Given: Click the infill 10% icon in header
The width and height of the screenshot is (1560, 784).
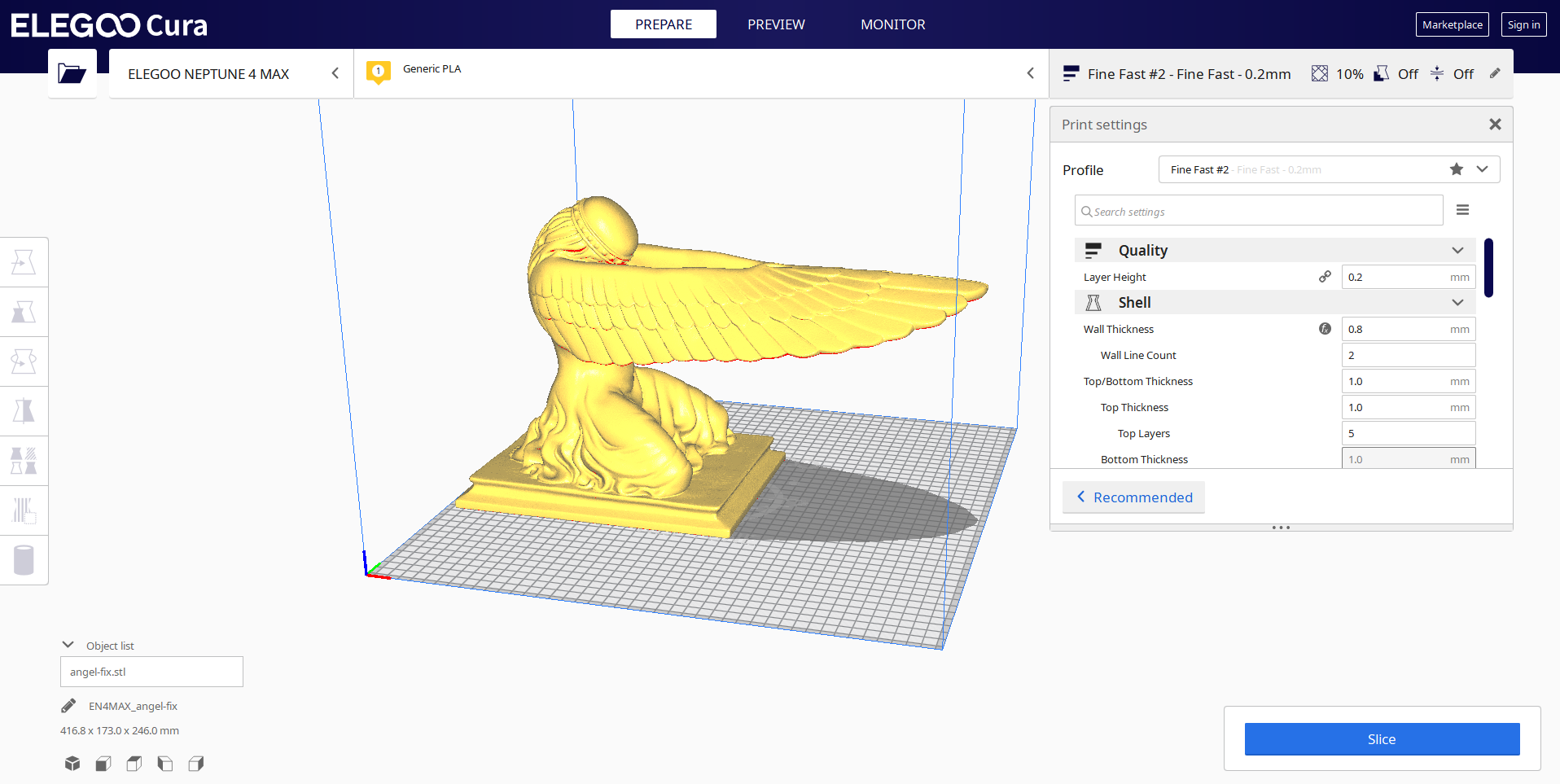Looking at the screenshot, I should [x=1319, y=74].
